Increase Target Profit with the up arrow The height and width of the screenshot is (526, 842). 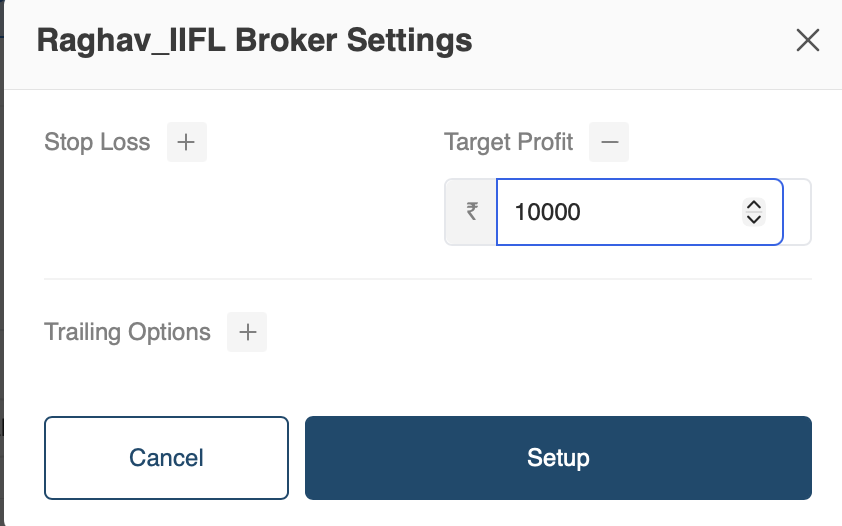[x=754, y=205]
